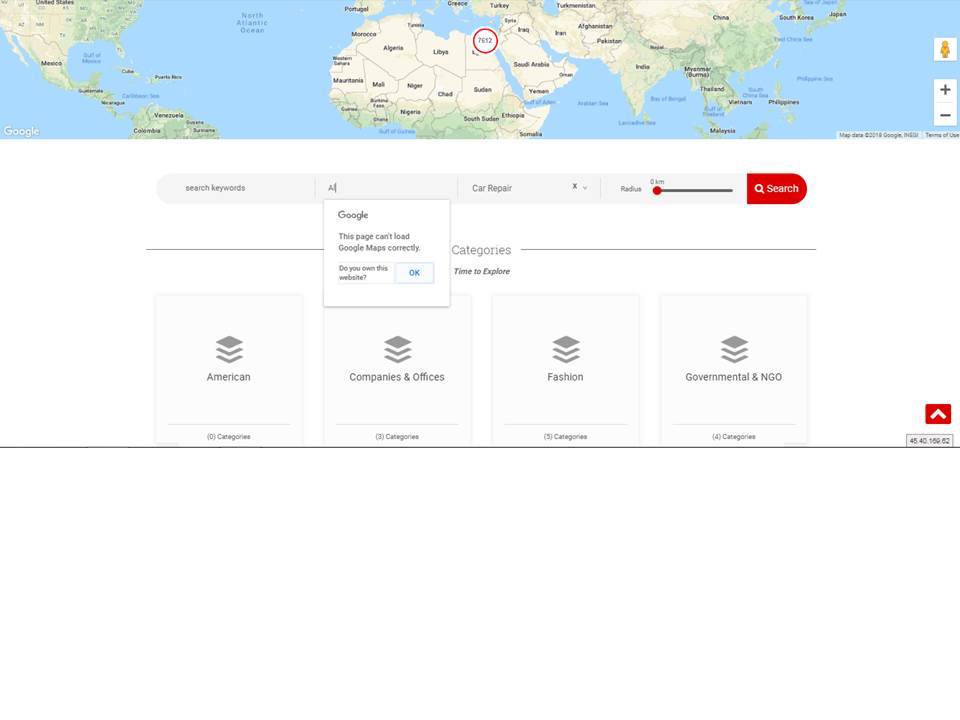Expand the (3) Categories under Companies & Offices
Image resolution: width=960 pixels, height=720 pixels.
click(397, 436)
